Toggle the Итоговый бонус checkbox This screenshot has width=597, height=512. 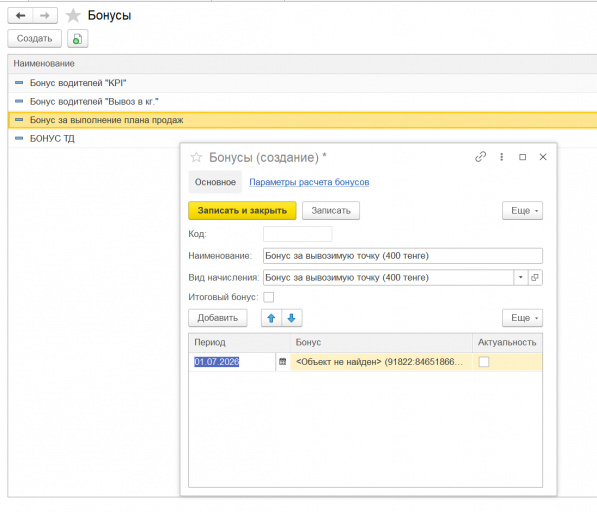pyautogui.click(x=268, y=297)
